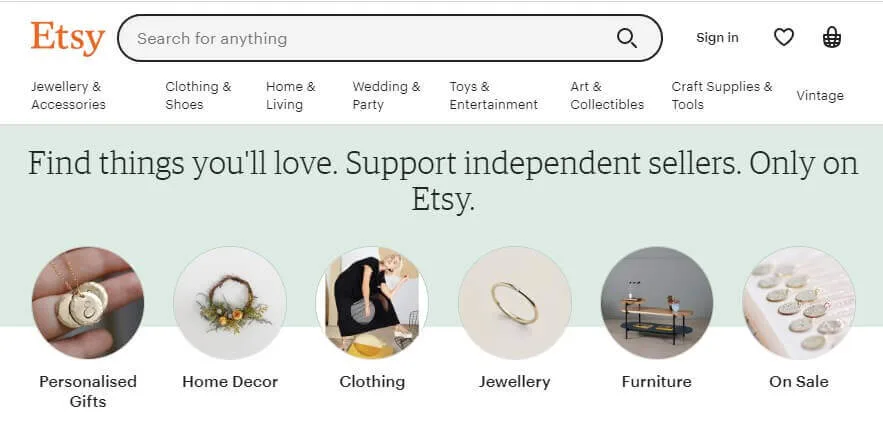The width and height of the screenshot is (883, 442).
Task: Choose Craft Supplies & Tools category
Action: [722, 96]
